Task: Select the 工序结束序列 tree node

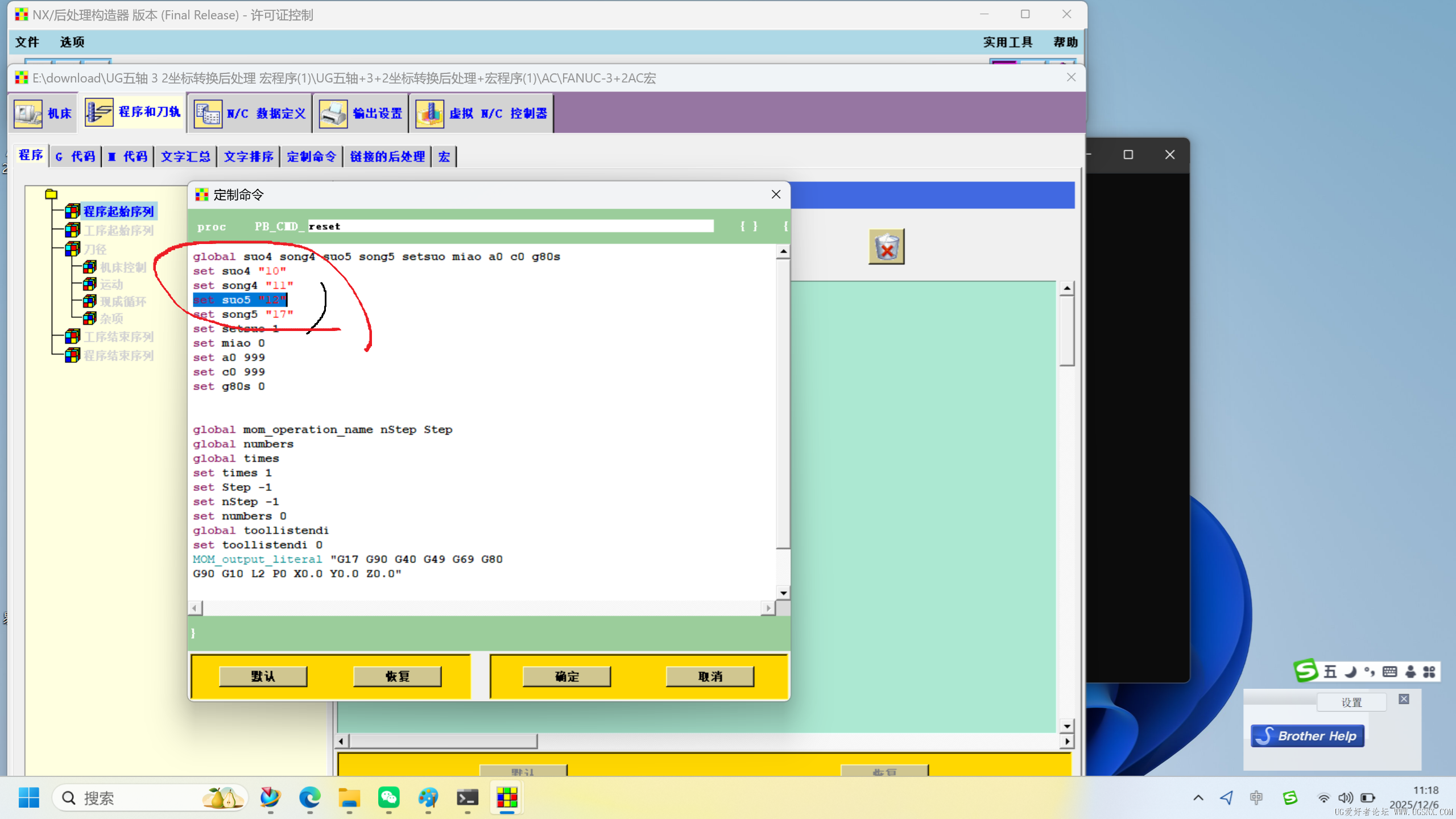Action: [x=118, y=337]
